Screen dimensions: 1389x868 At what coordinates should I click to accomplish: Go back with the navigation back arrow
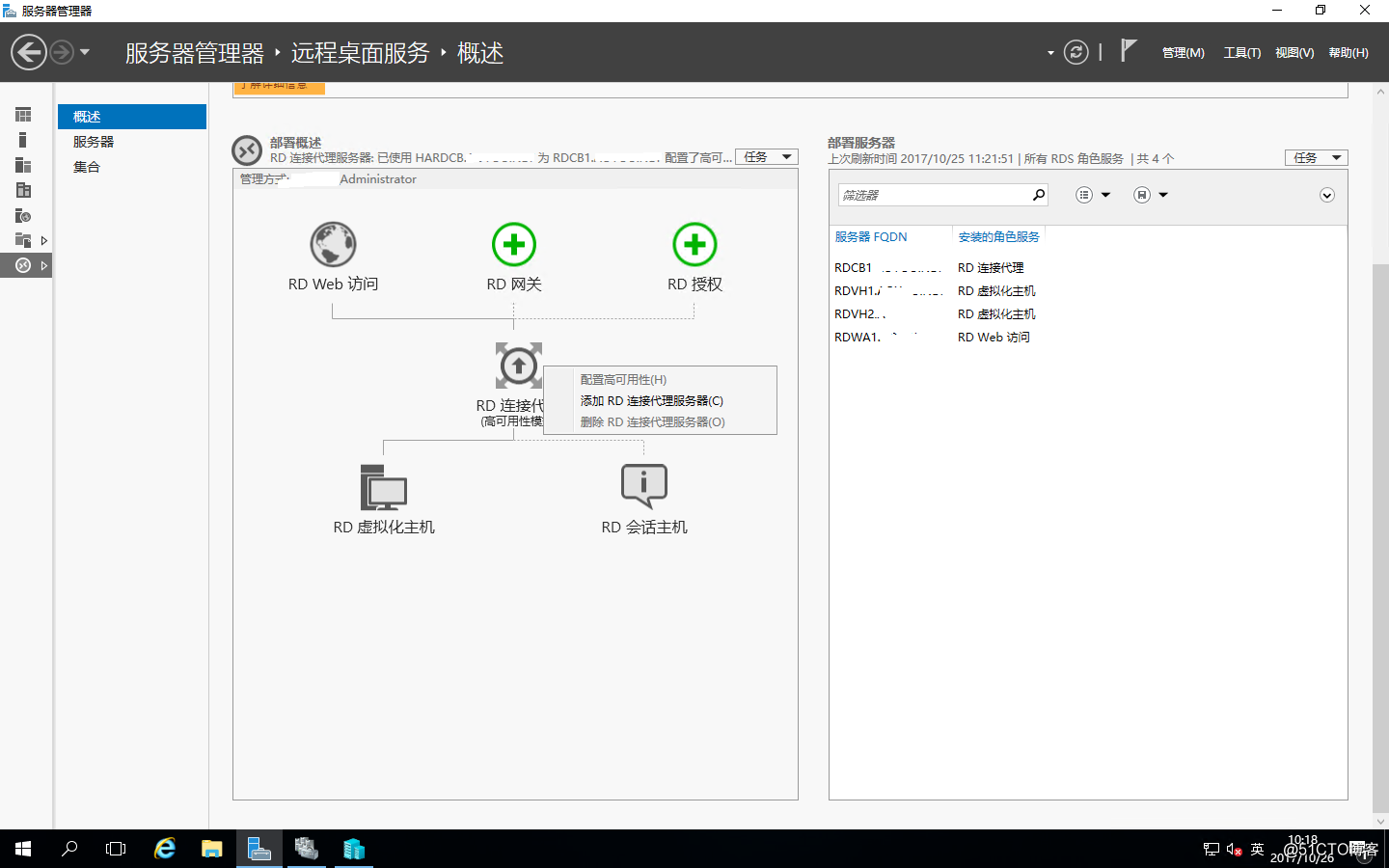(x=29, y=52)
